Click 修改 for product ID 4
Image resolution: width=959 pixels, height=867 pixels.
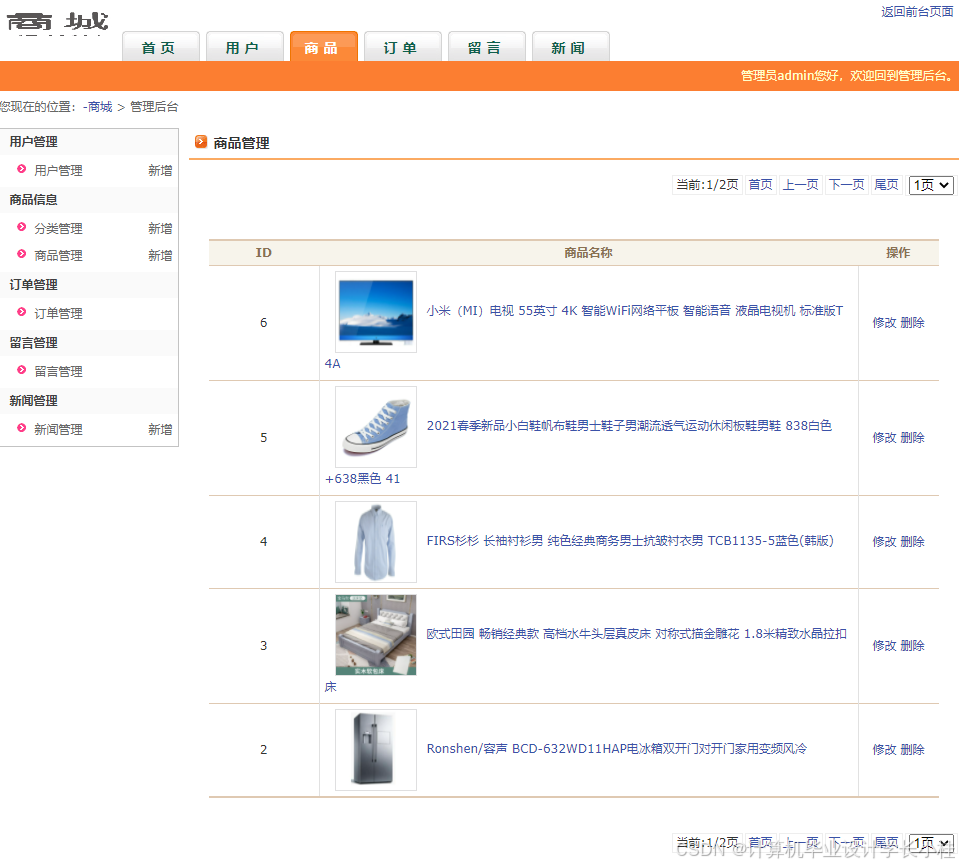click(884, 542)
